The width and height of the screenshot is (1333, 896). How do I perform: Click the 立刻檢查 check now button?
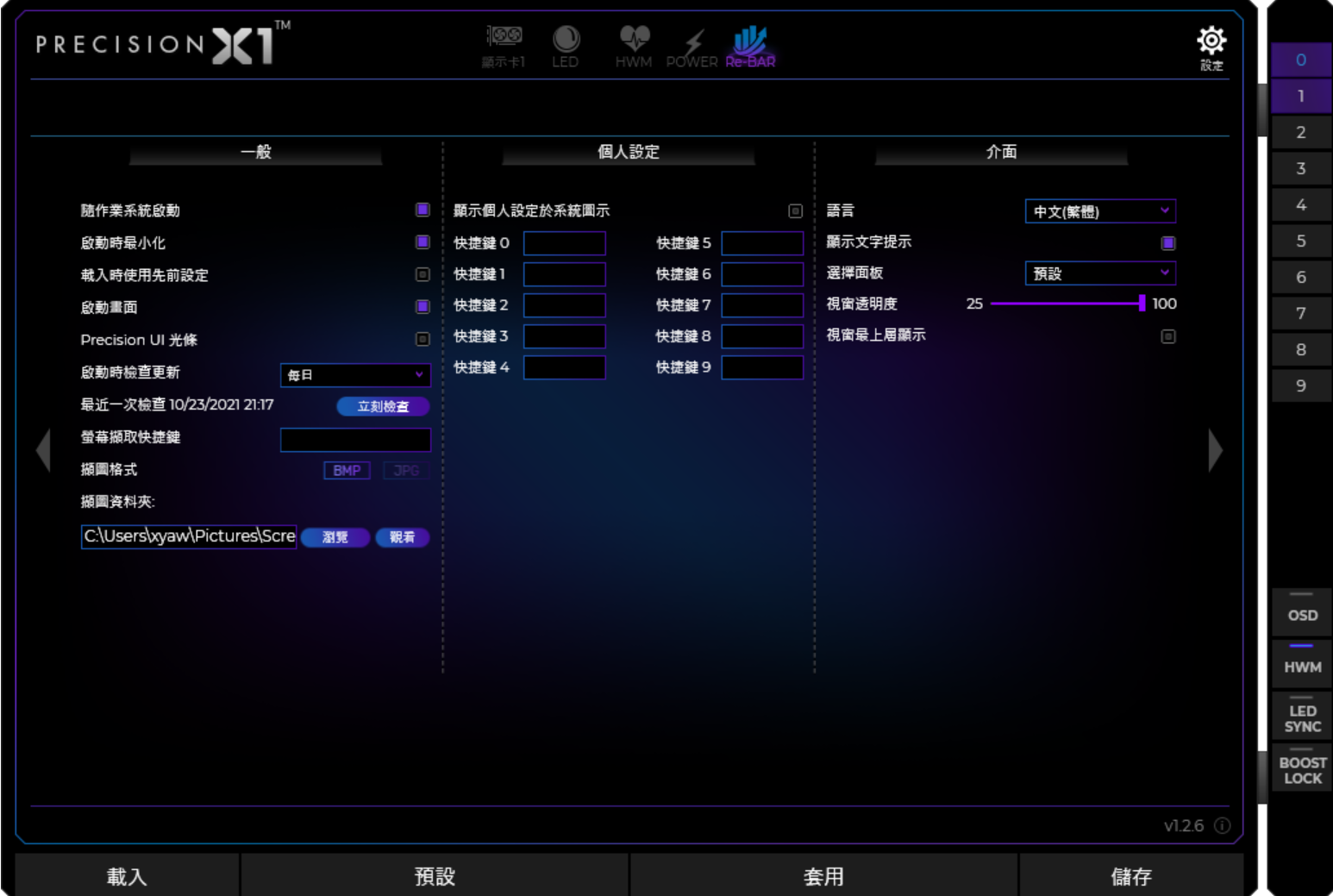point(383,406)
